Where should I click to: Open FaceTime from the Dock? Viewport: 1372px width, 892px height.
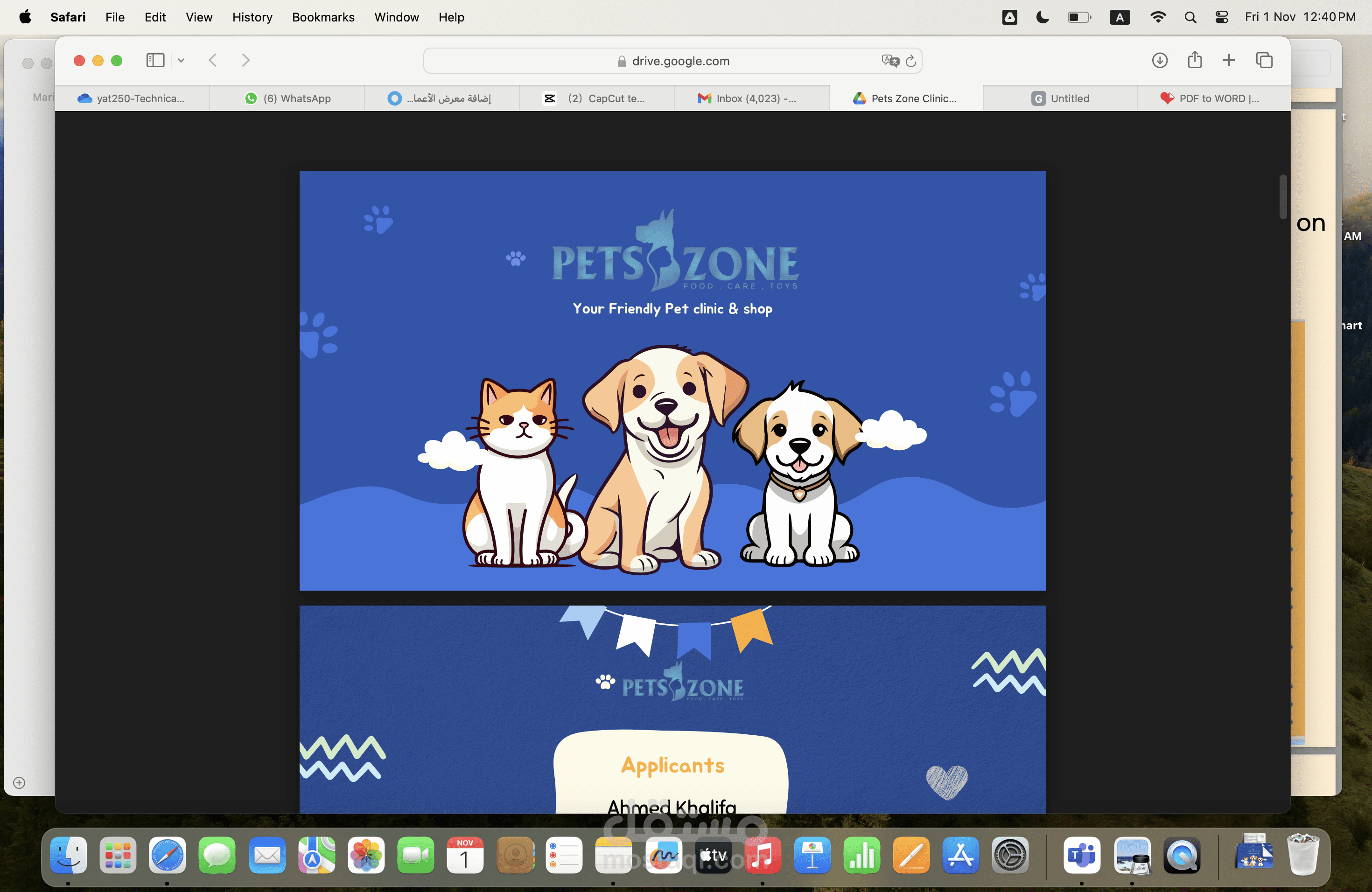[x=416, y=855]
